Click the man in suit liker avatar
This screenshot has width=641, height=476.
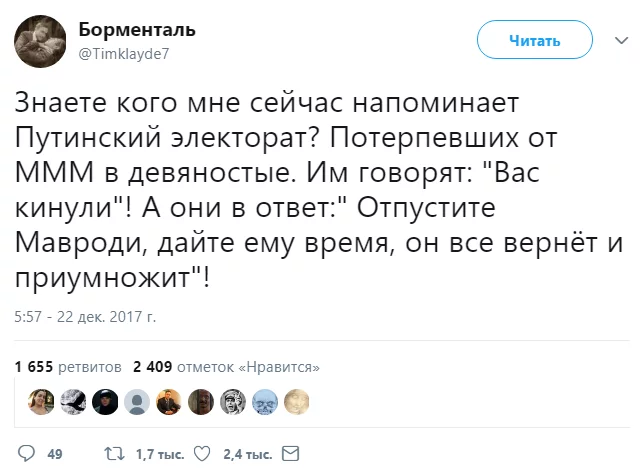click(x=169, y=402)
